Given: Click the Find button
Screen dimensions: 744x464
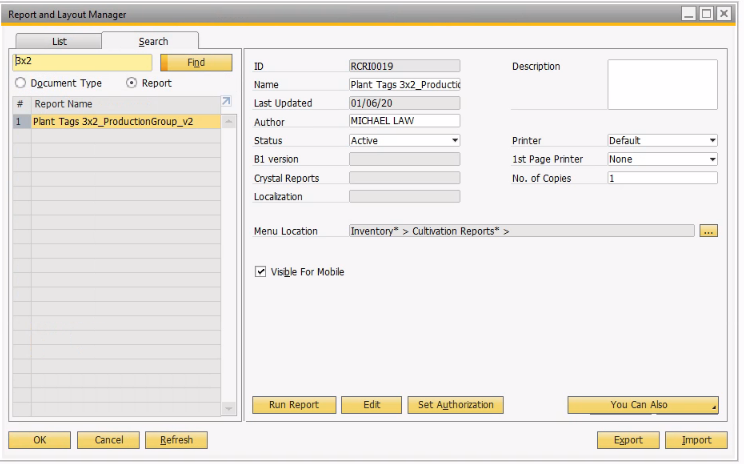Looking at the screenshot, I should pos(196,63).
